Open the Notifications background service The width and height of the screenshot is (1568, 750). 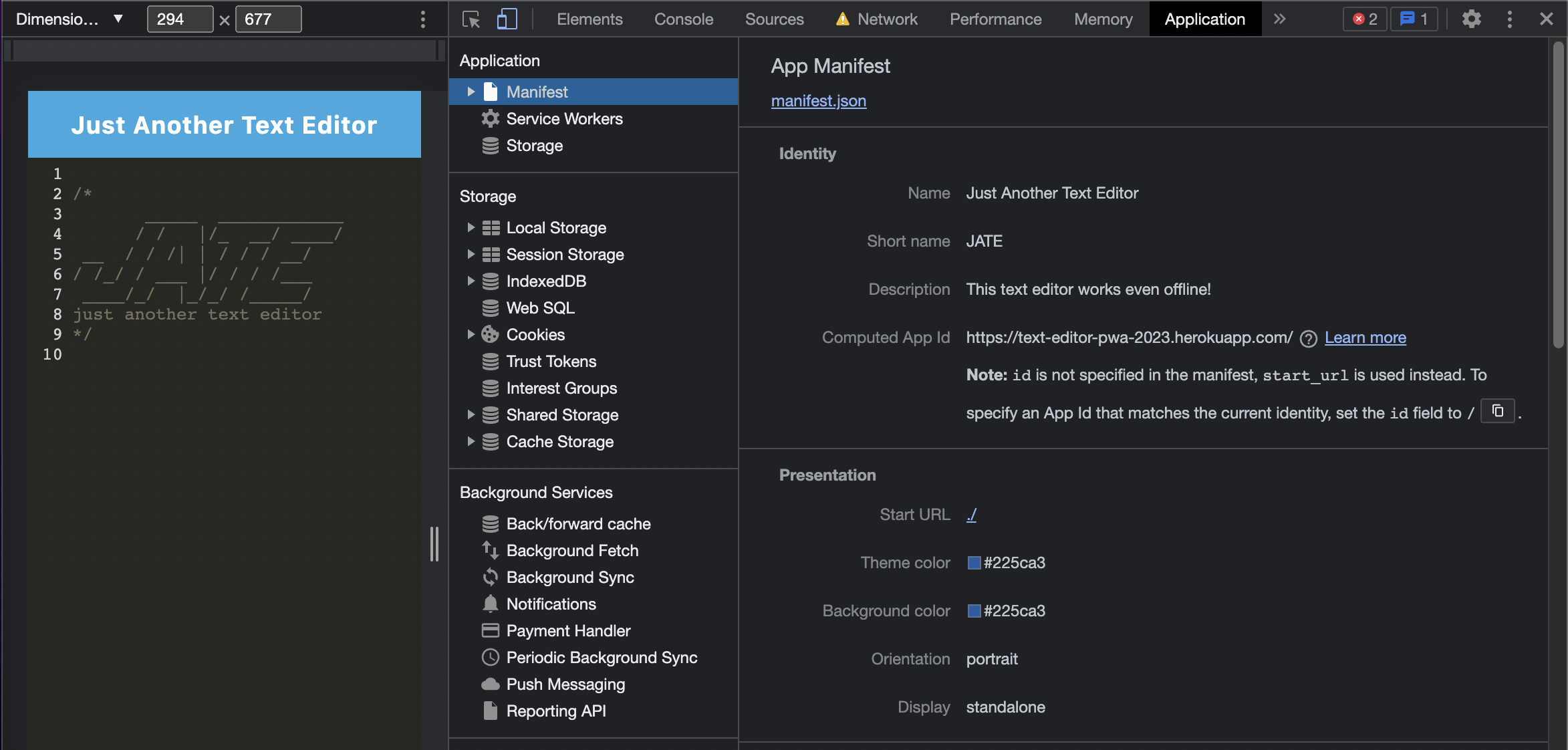click(551, 604)
